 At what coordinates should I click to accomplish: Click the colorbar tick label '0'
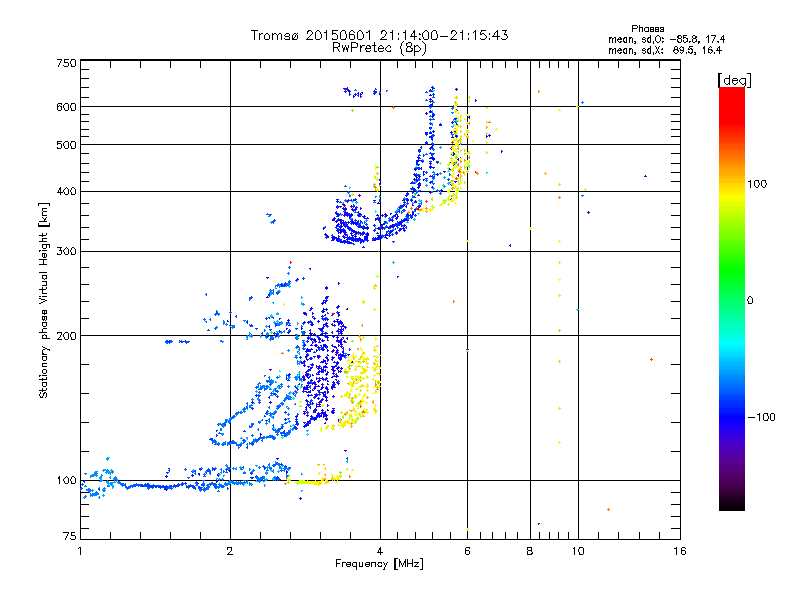(750, 301)
